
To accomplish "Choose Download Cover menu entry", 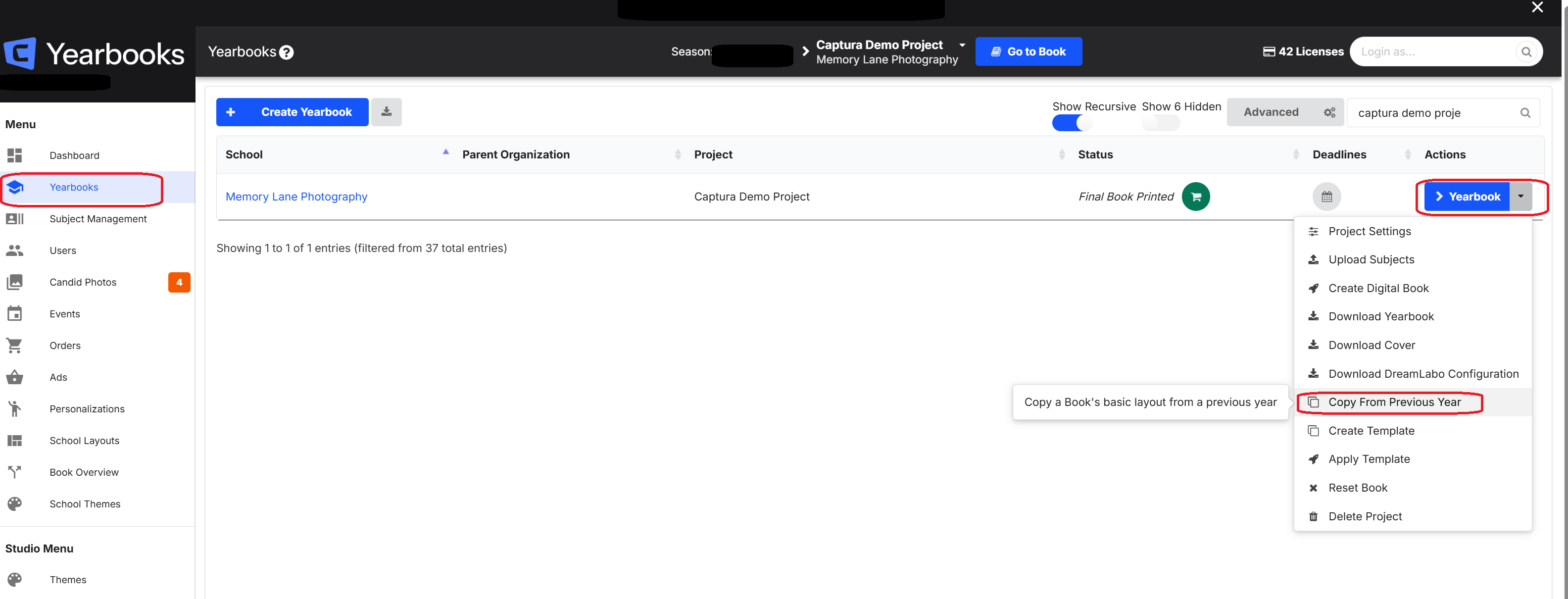I will click(x=1412, y=345).
